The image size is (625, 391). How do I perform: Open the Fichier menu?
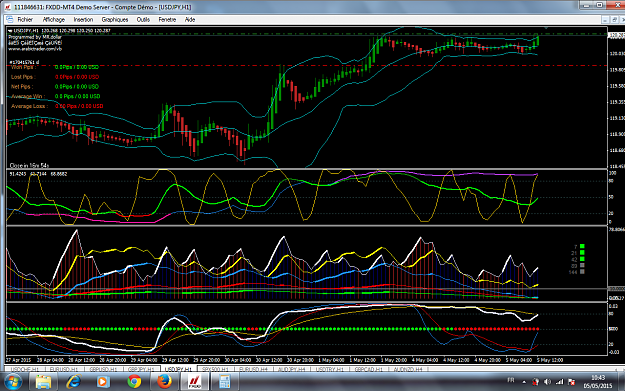tap(25, 20)
